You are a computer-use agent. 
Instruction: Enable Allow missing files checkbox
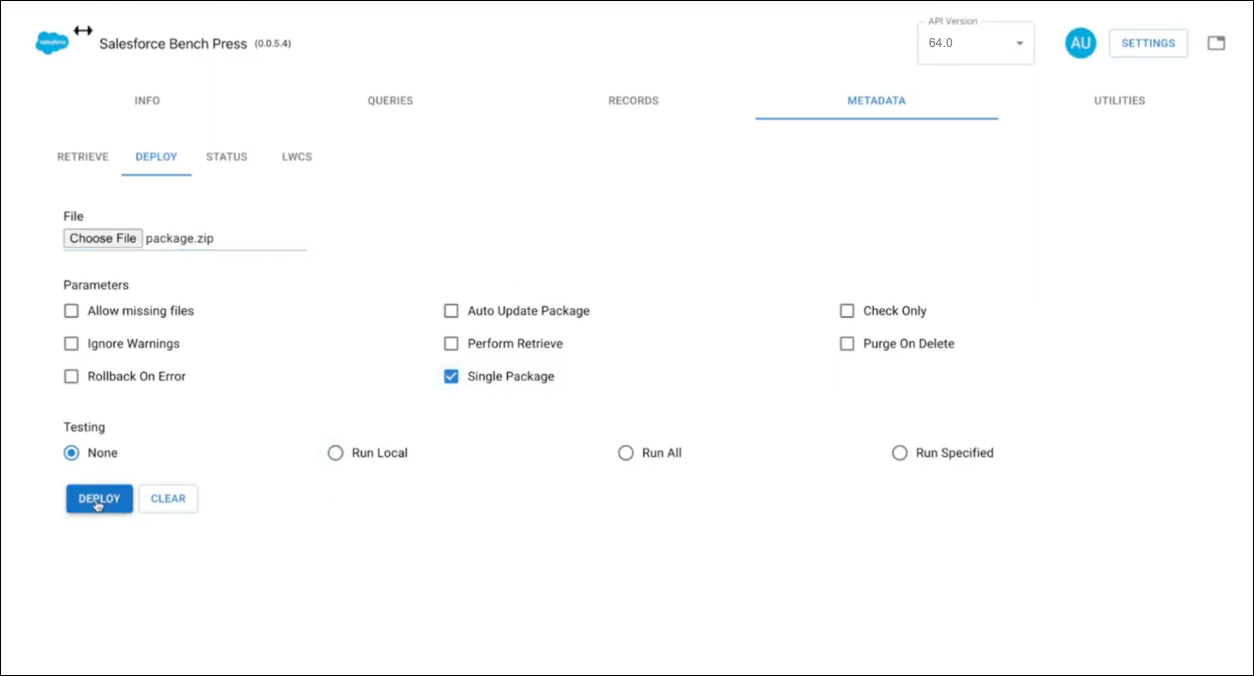point(71,311)
